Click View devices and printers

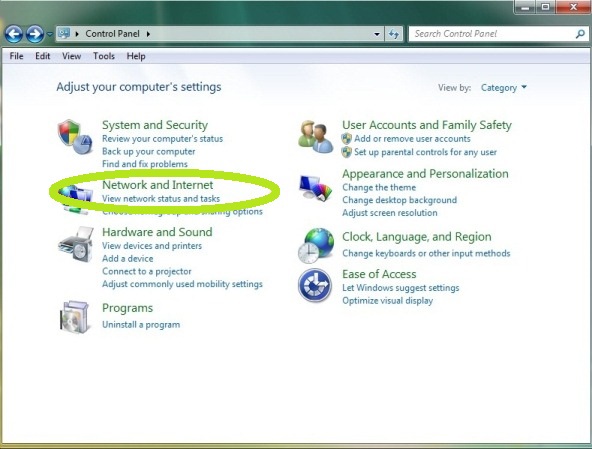[152, 246]
